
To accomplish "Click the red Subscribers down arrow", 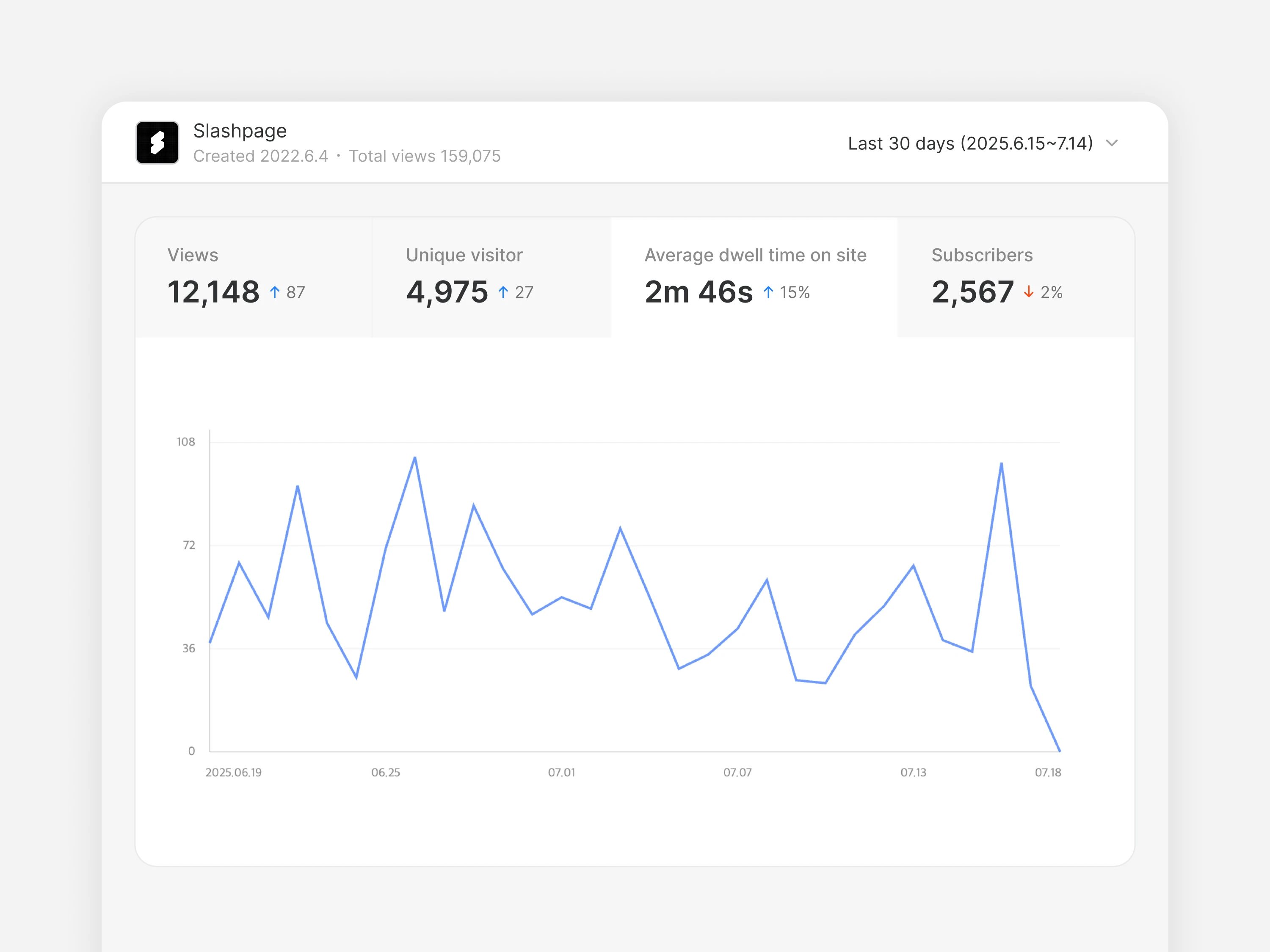I will [x=1029, y=292].
